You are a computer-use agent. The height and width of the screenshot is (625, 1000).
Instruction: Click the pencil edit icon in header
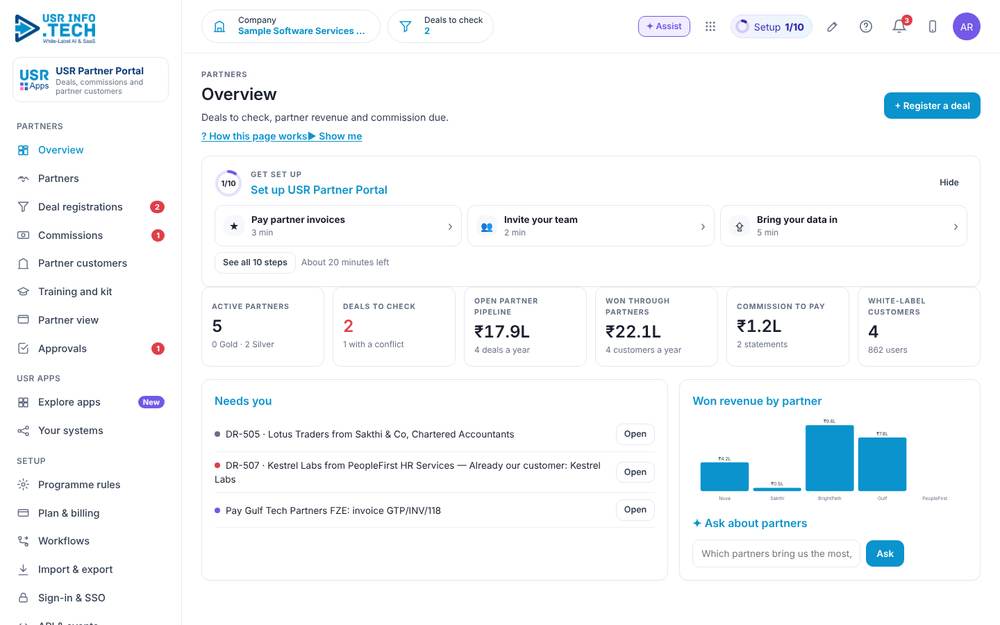(832, 26)
